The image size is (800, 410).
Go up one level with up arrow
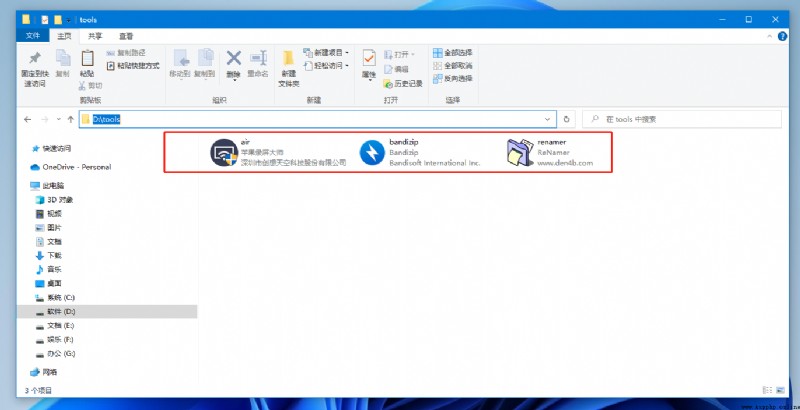(x=70, y=119)
